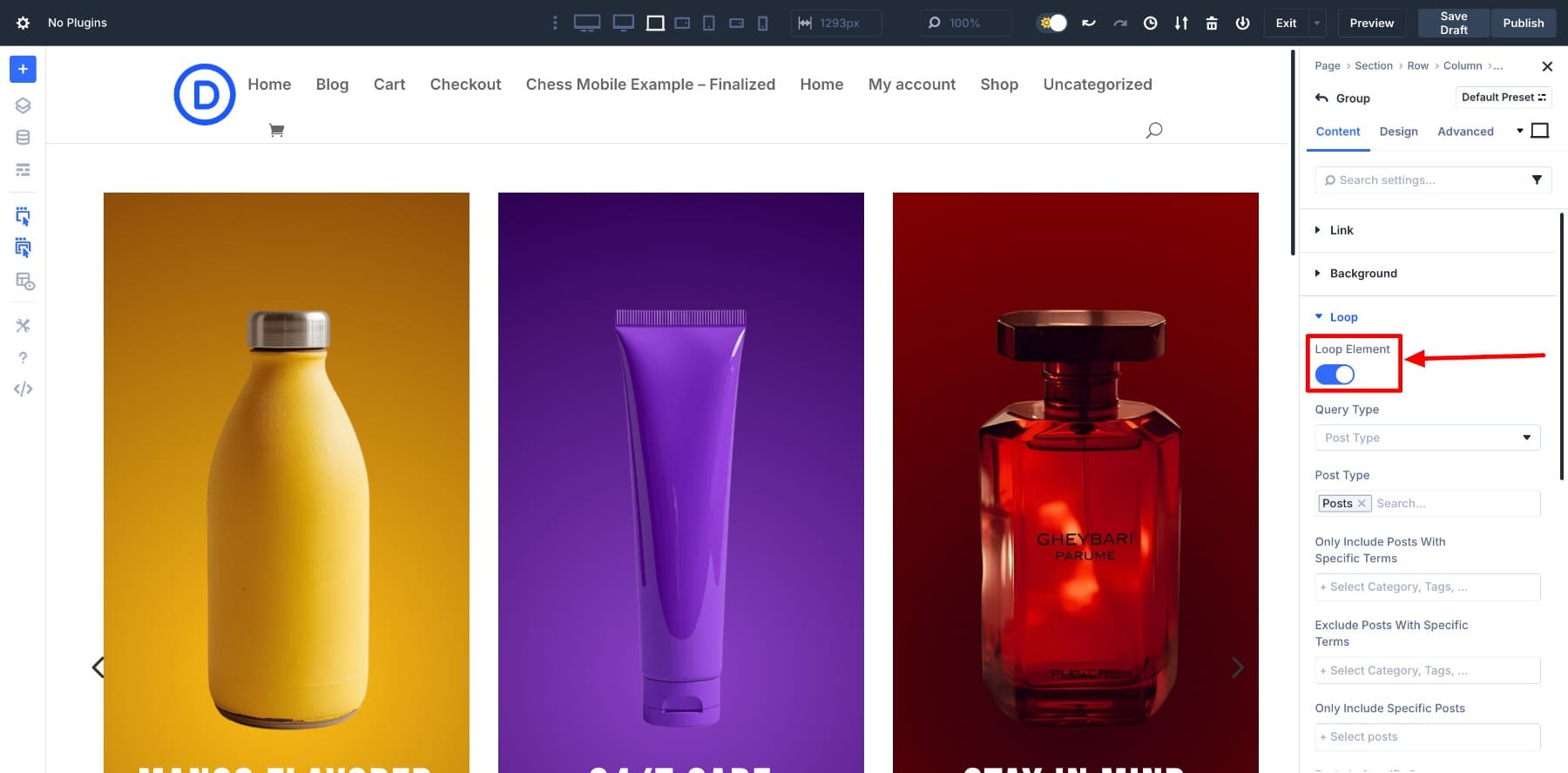Click the shopping cart icon in header
This screenshot has height=773, width=1568.
click(x=276, y=131)
